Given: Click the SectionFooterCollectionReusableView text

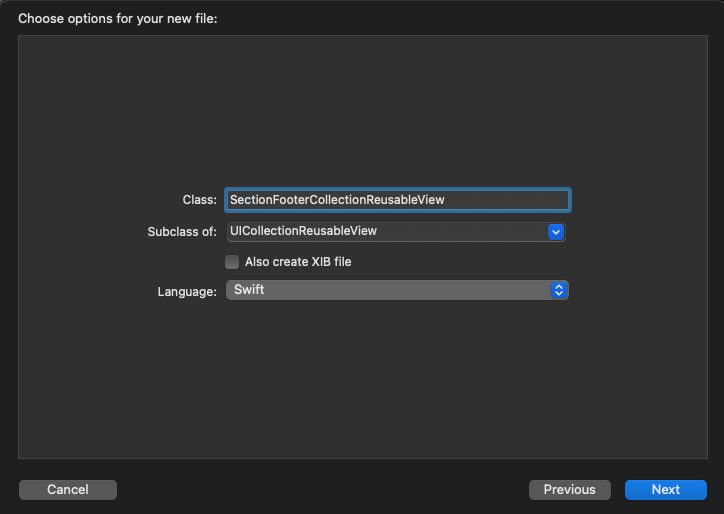Looking at the screenshot, I should click(337, 200).
